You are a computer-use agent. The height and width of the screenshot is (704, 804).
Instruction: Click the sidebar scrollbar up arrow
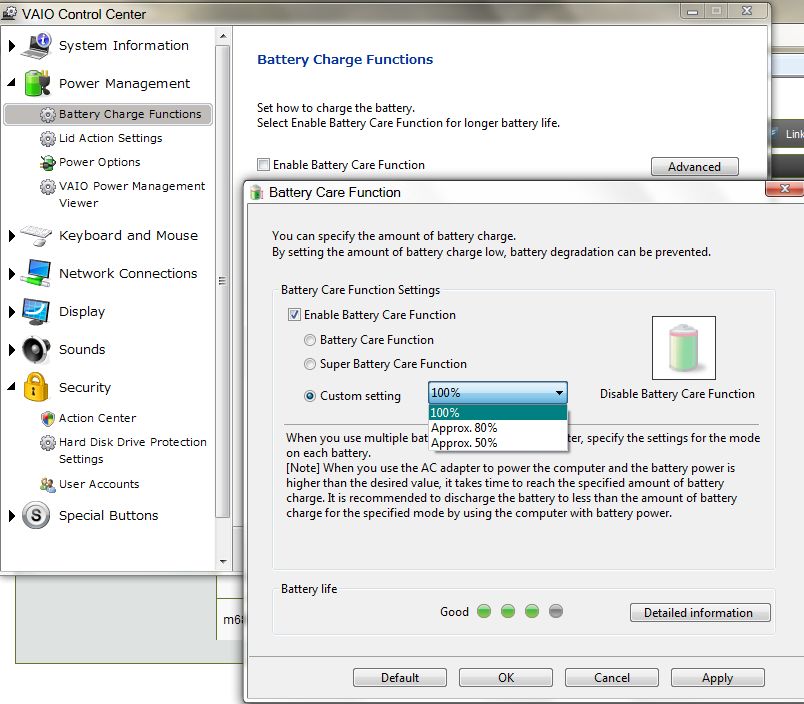[223, 36]
